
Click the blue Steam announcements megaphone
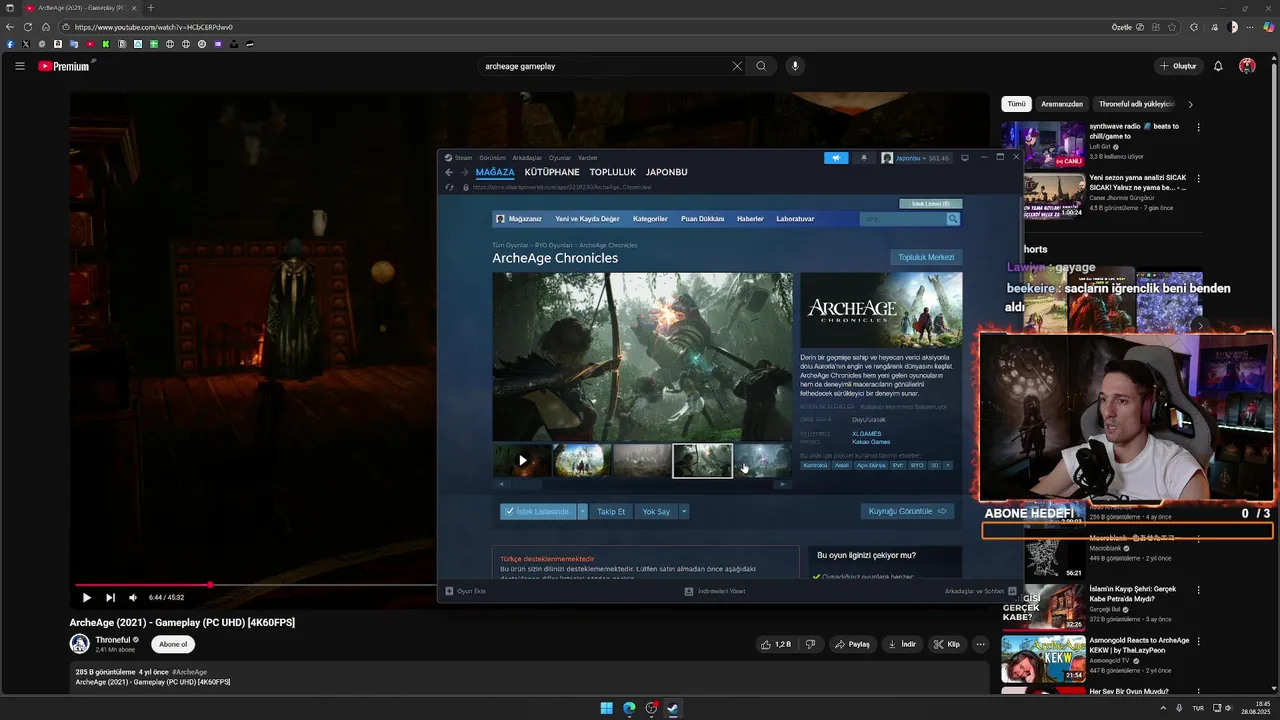point(836,157)
